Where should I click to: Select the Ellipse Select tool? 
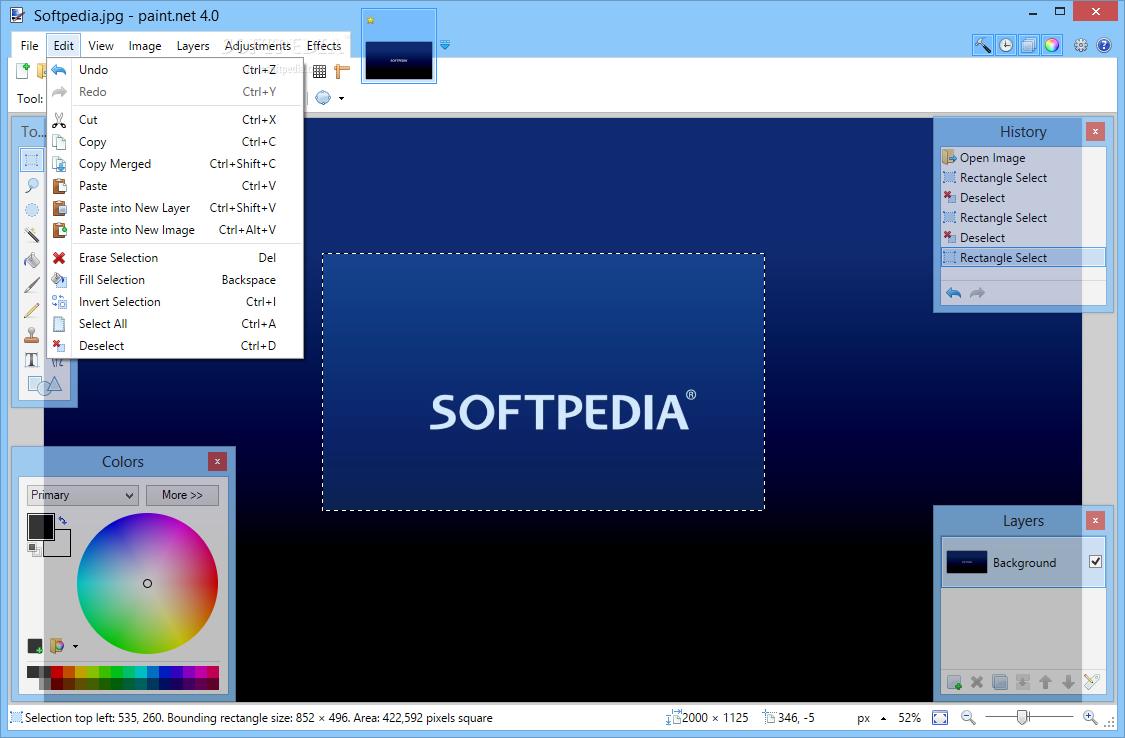click(32, 209)
